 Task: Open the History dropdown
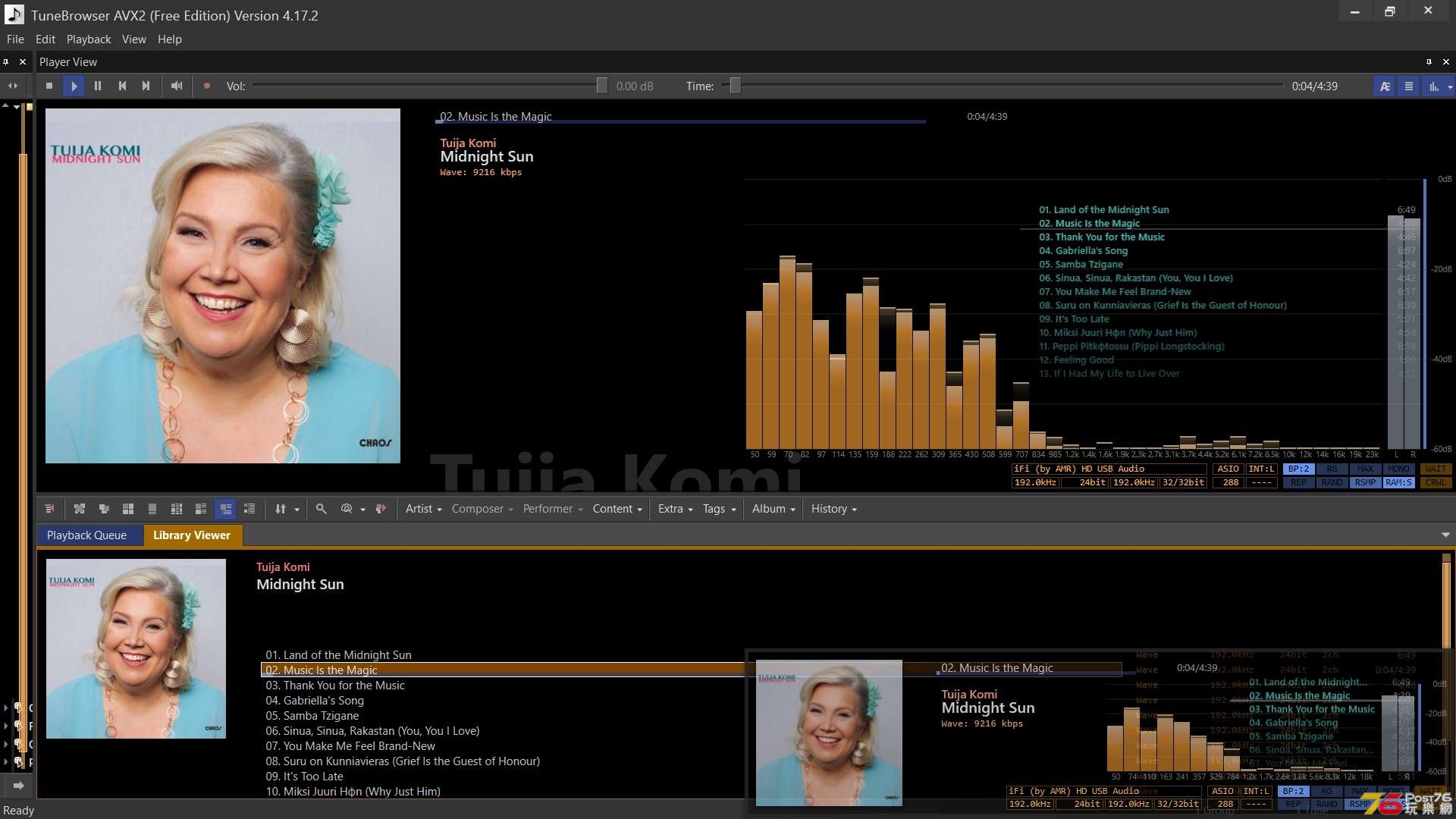coord(833,509)
